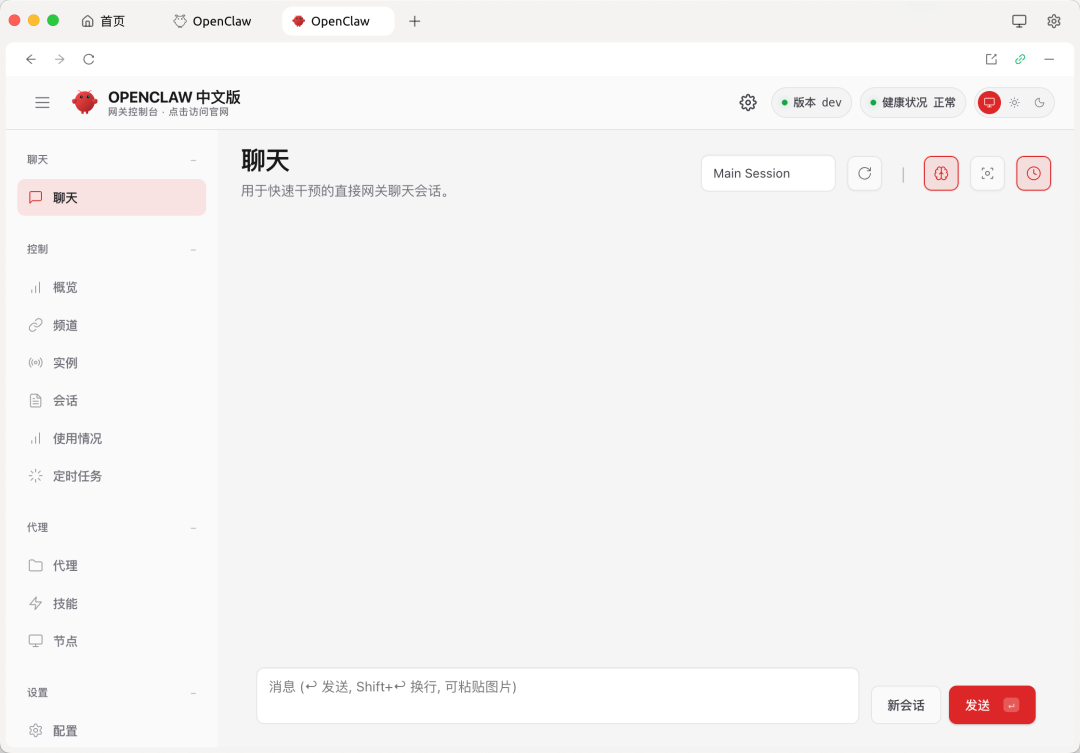The image size is (1080, 753).
Task: Select system theme with the monitor icon
Action: [x=989, y=102]
